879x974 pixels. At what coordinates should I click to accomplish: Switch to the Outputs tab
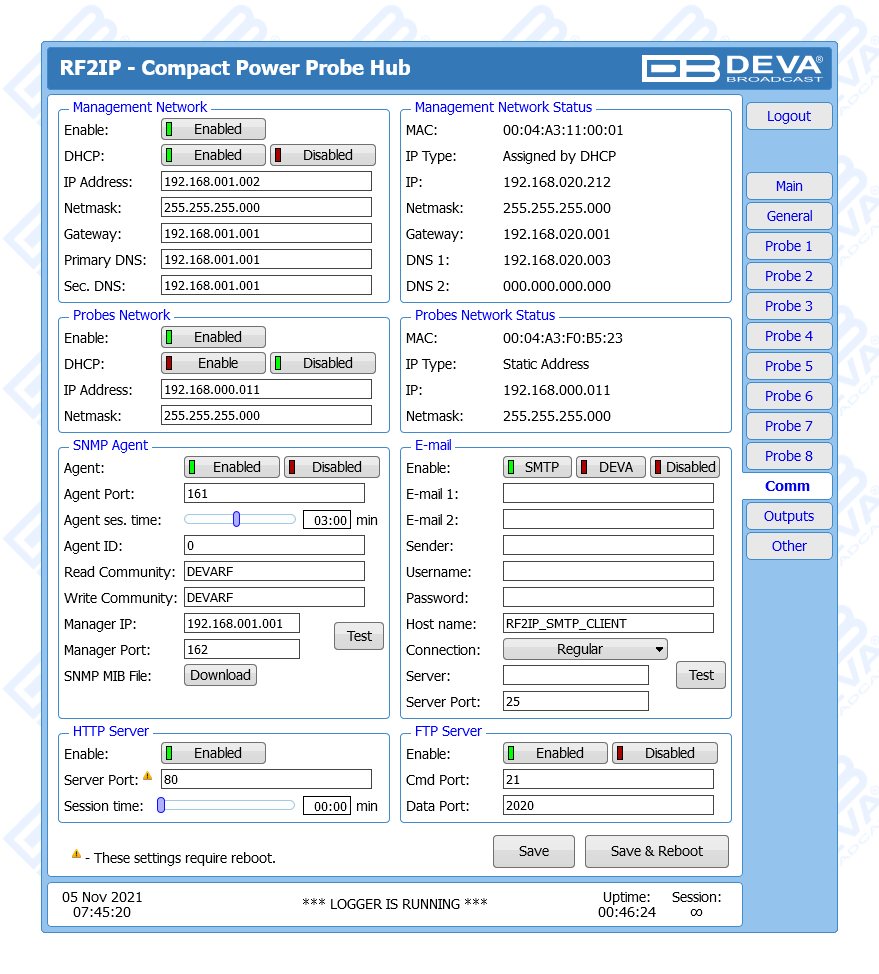[x=788, y=516]
